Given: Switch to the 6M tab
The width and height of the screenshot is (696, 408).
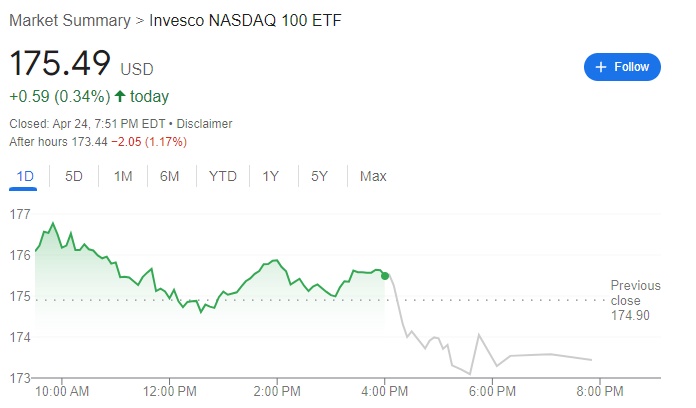Looking at the screenshot, I should coord(170,177).
